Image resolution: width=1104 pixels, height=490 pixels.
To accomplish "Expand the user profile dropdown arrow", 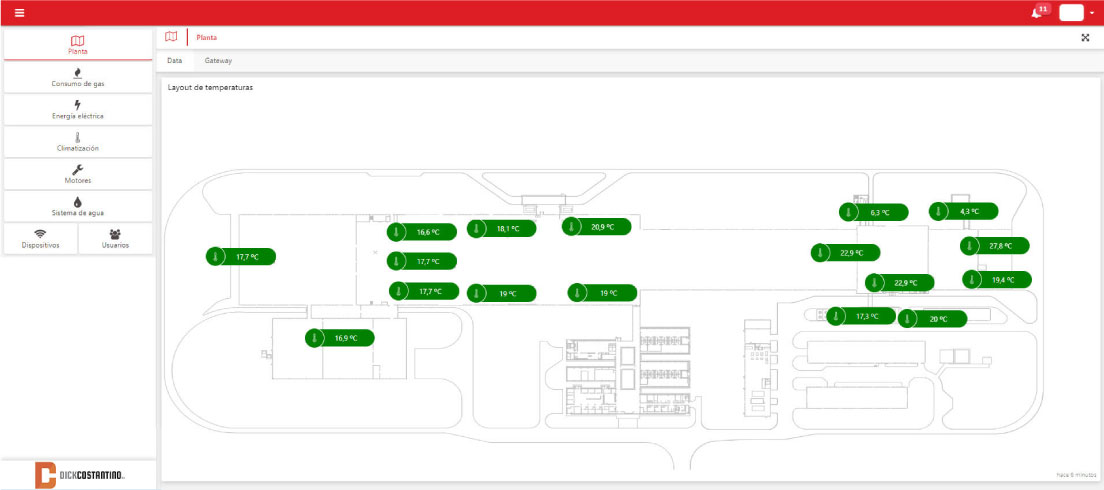I will [1091, 14].
